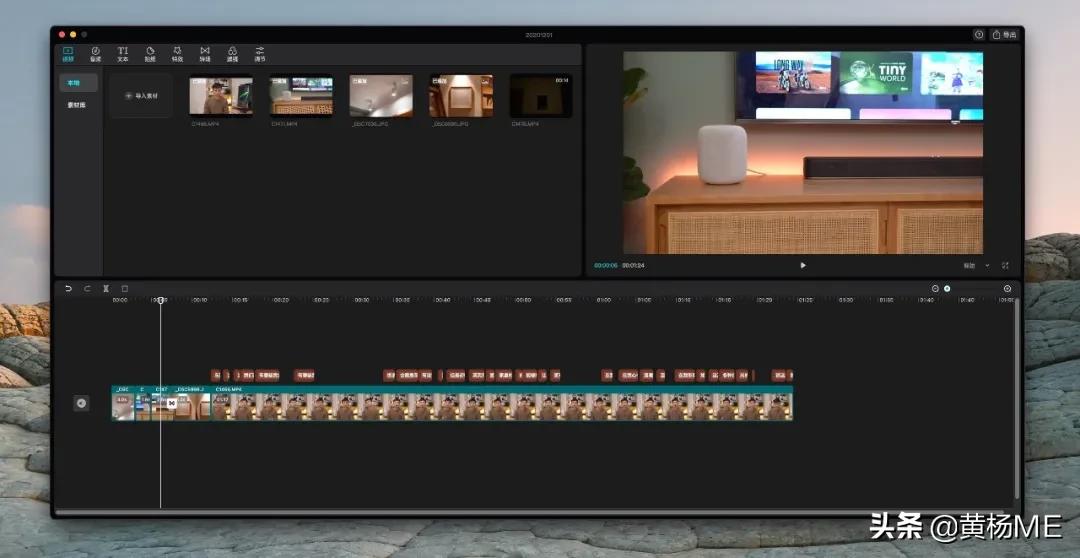Select the dark clip thumbnail marked 00:14
This screenshot has width=1080, height=558.
coord(541,96)
